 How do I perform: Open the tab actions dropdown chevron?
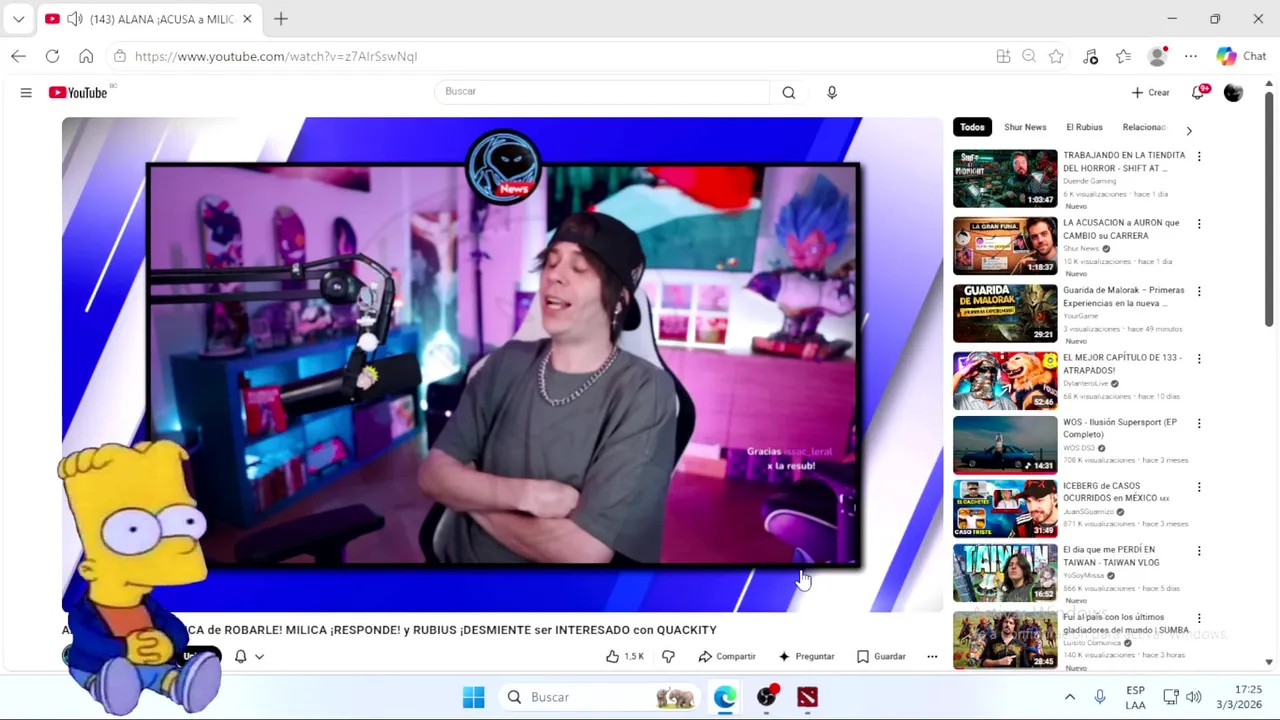tap(18, 19)
